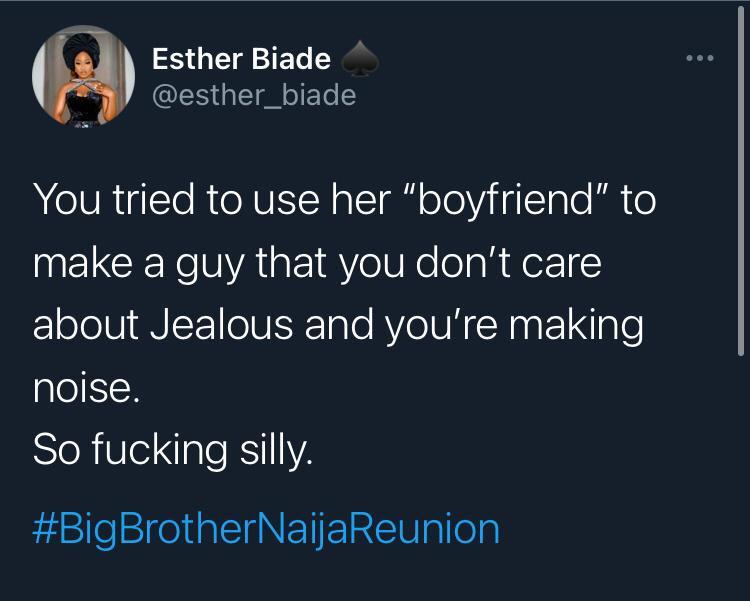Click the quoted word "boyfriend"

pyautogui.click(x=506, y=201)
